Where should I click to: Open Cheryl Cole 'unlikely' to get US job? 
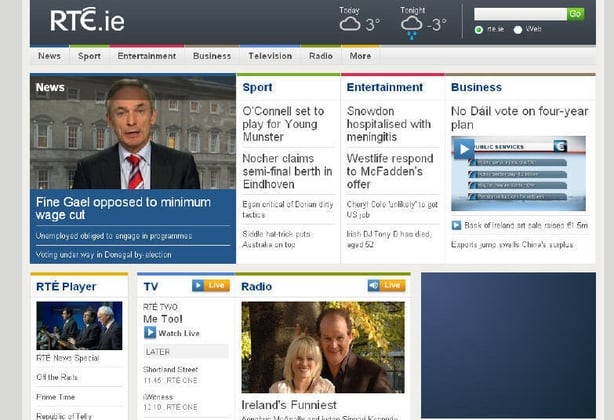392,209
